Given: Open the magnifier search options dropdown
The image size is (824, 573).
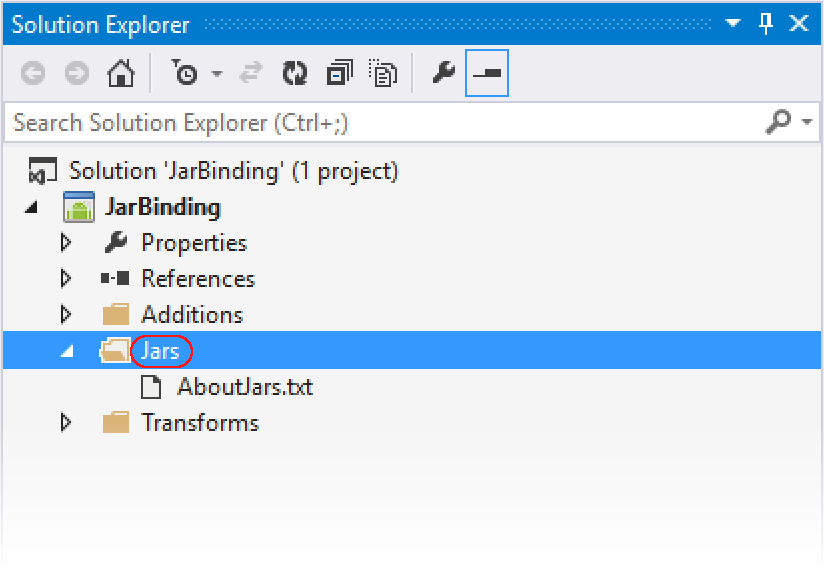Looking at the screenshot, I should (x=807, y=122).
